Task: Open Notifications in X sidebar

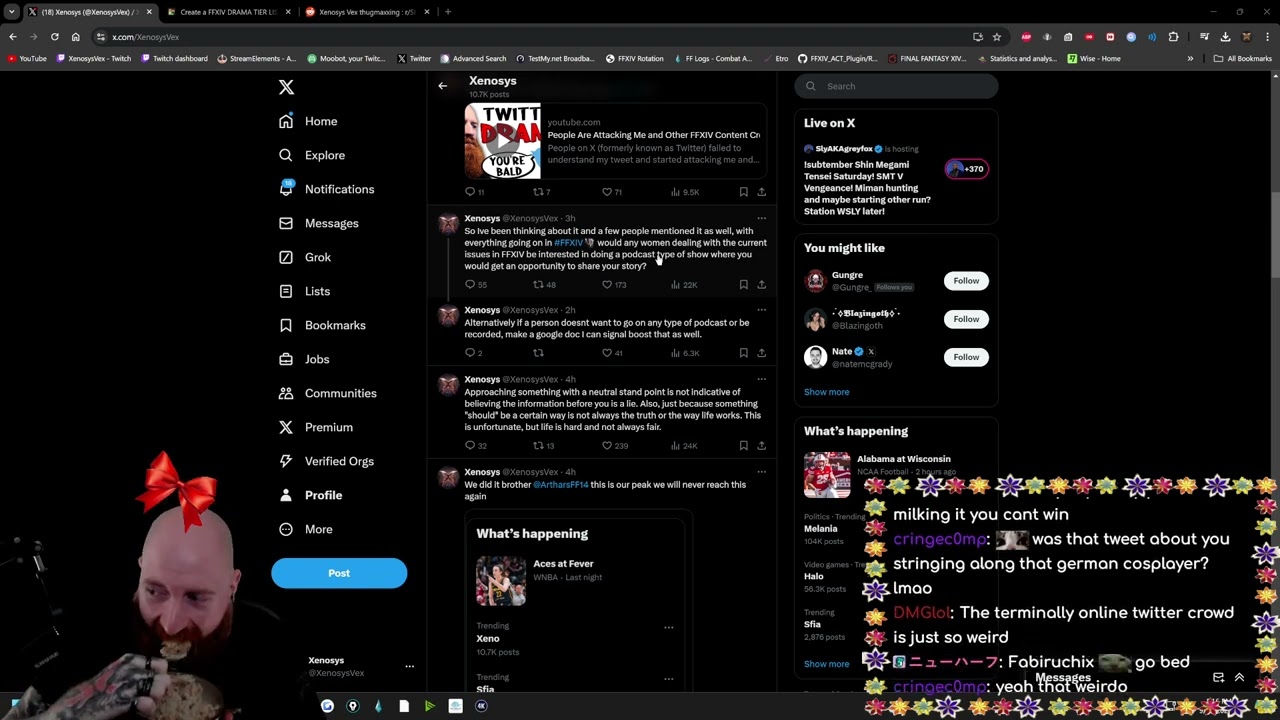Action: click(326, 189)
